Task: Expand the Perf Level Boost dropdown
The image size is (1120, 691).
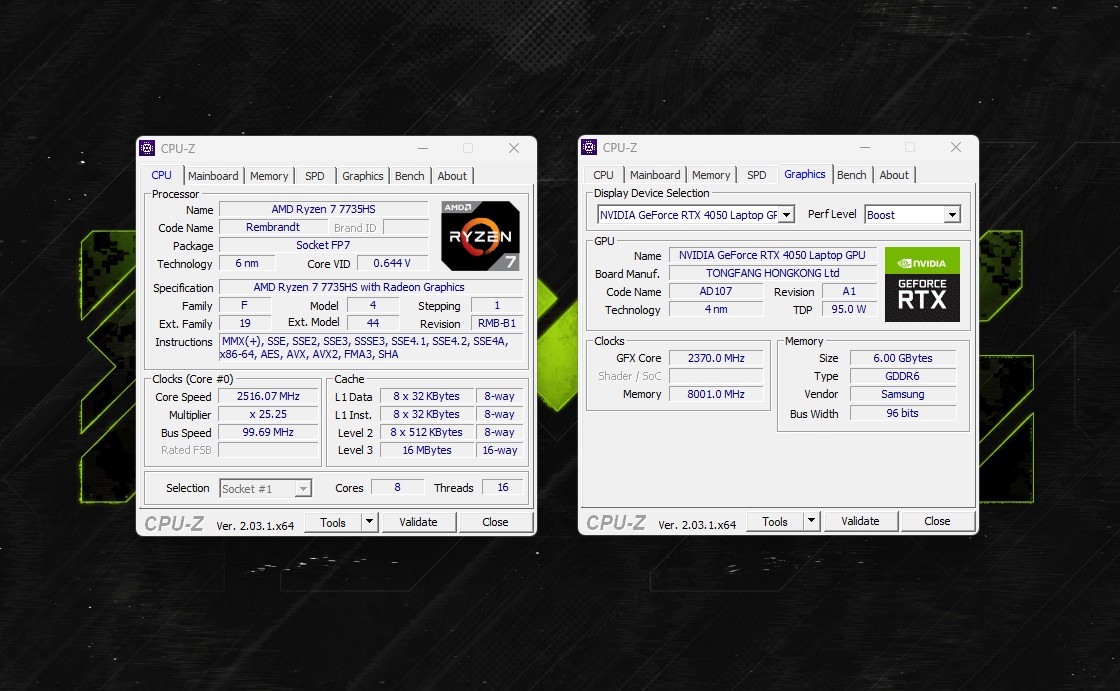Action: [951, 215]
